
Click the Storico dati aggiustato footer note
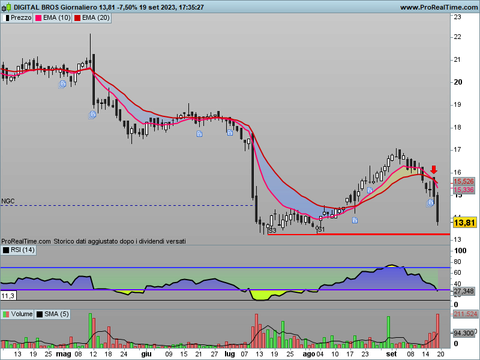(x=120, y=241)
